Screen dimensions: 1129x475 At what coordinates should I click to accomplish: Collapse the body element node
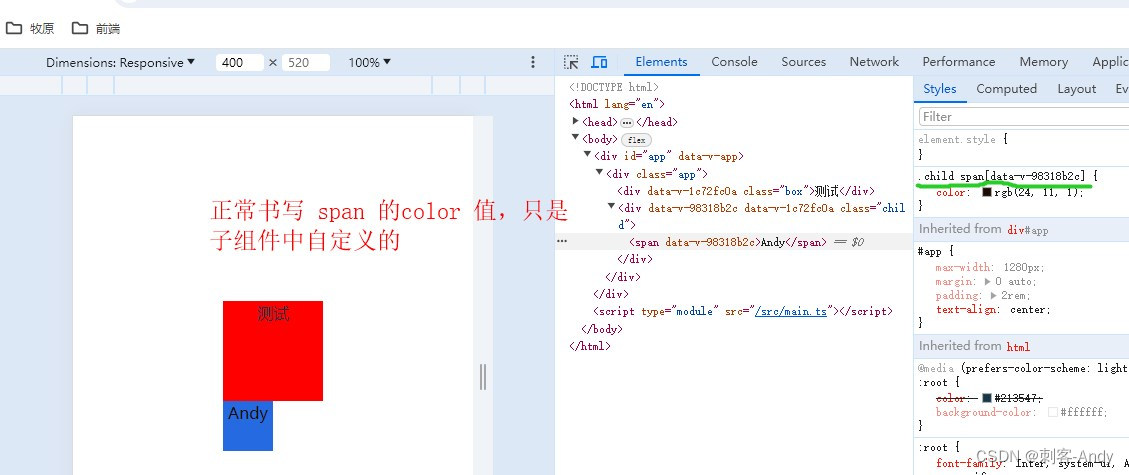pyautogui.click(x=576, y=138)
